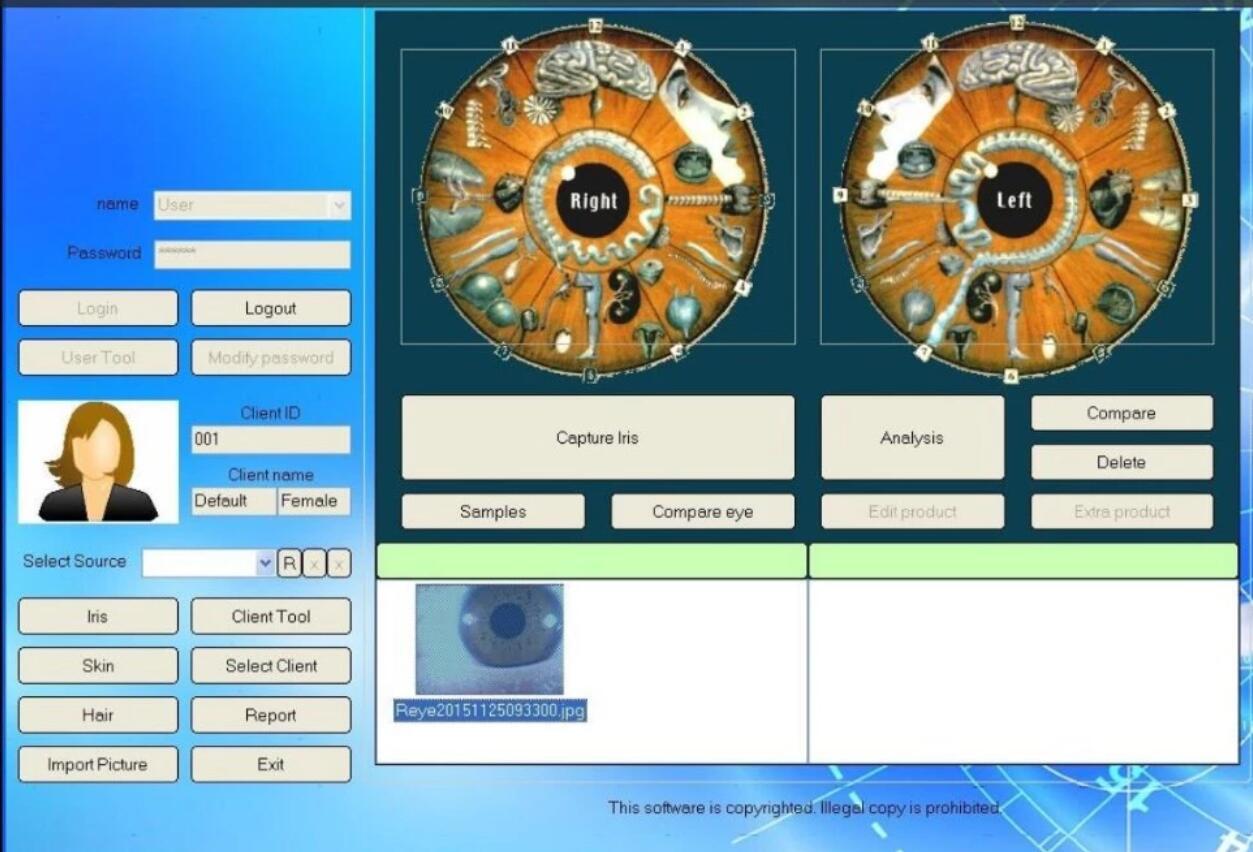
Task: Click the Capture Iris button
Action: pyautogui.click(x=598, y=438)
